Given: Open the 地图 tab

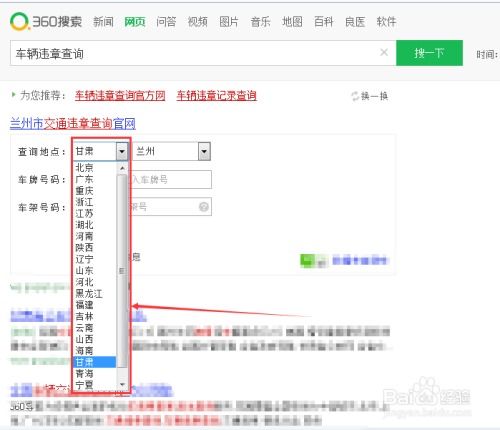Looking at the screenshot, I should 292,22.
